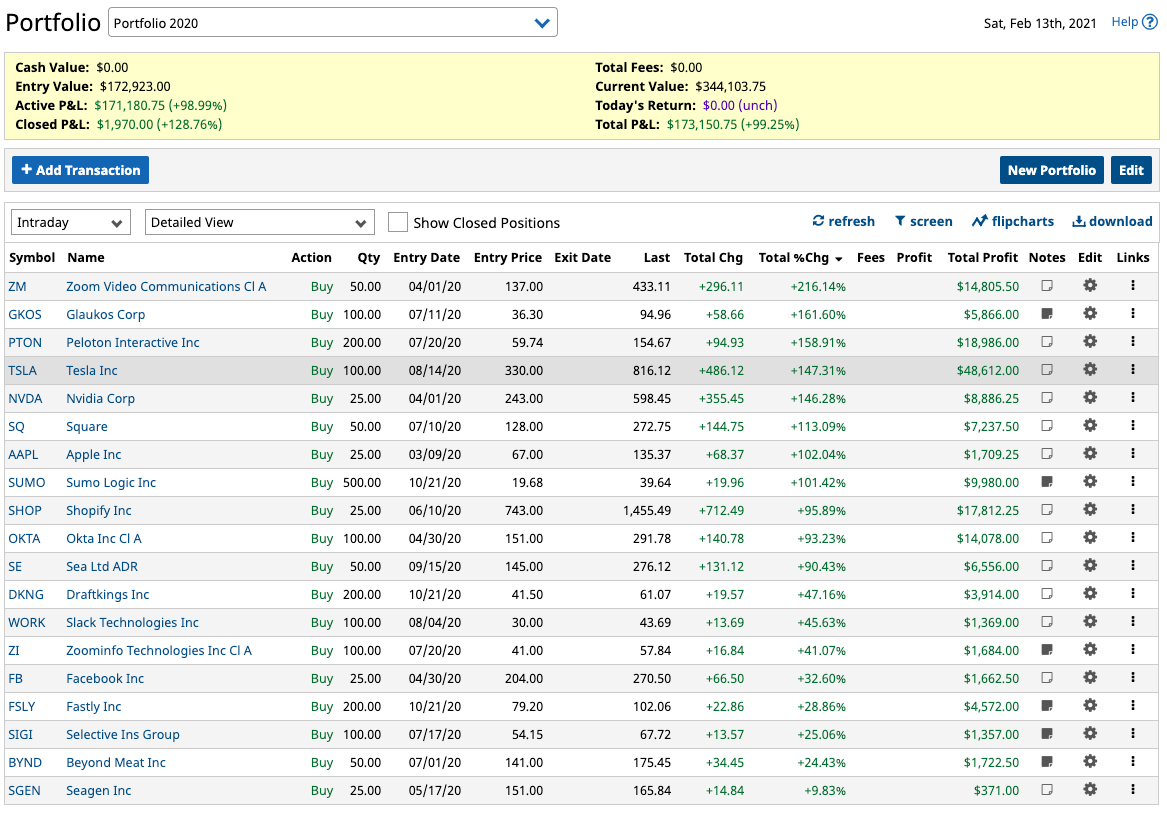The width and height of the screenshot is (1167, 823).
Task: Sort table by Qty column
Action: [x=368, y=257]
